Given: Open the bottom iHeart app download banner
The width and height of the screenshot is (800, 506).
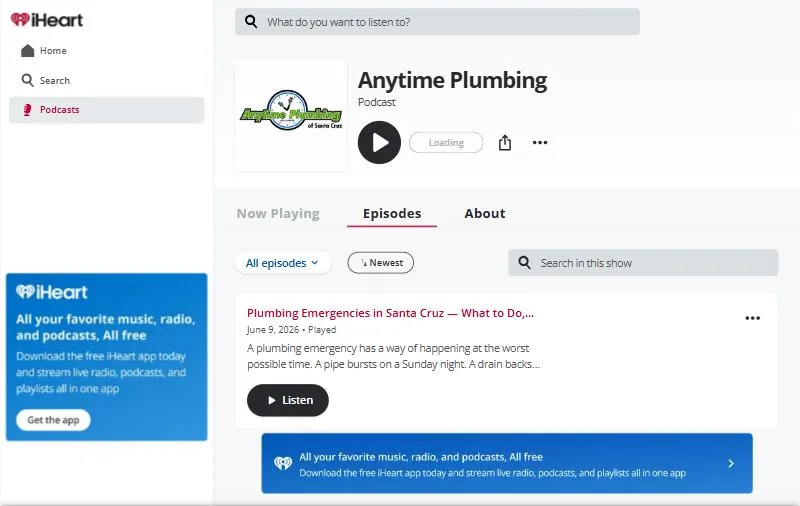Looking at the screenshot, I should coord(507,463).
